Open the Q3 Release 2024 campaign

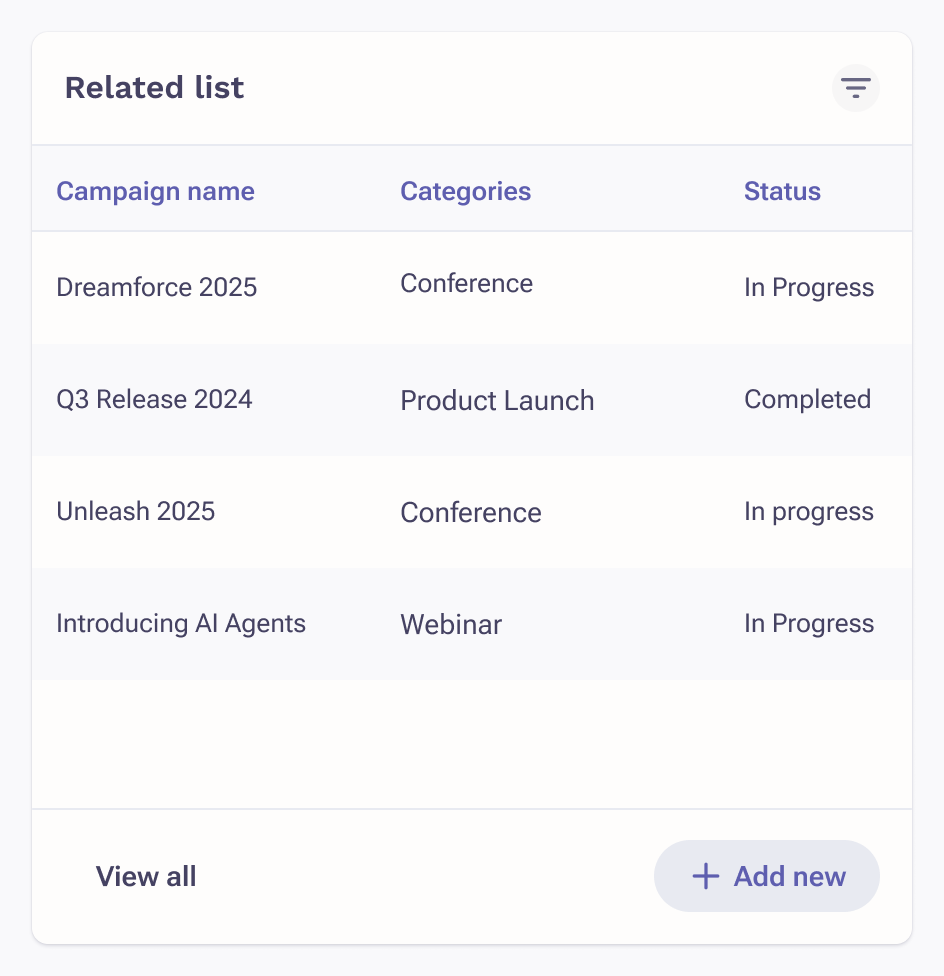[154, 399]
